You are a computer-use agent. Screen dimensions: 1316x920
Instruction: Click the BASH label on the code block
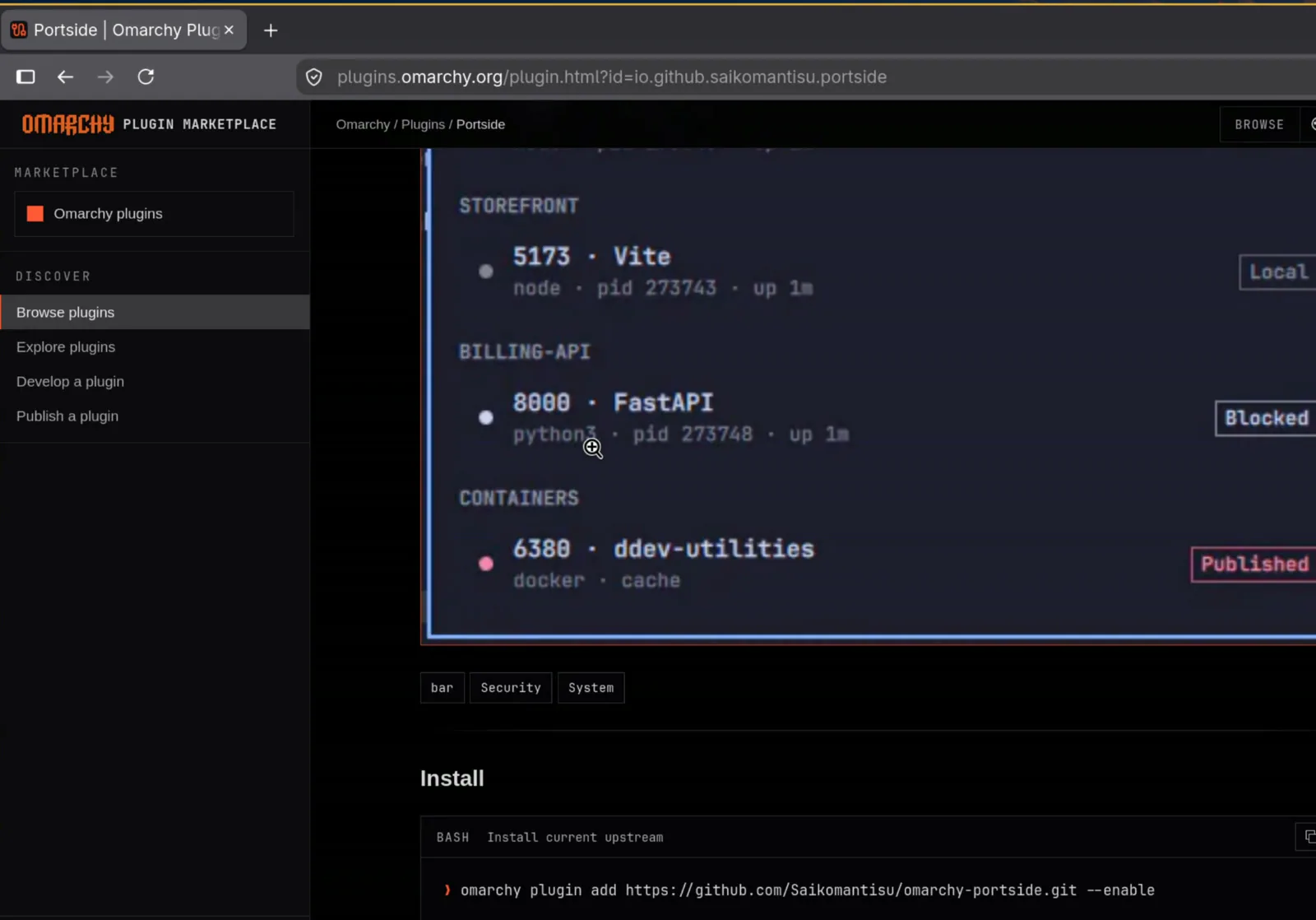452,838
